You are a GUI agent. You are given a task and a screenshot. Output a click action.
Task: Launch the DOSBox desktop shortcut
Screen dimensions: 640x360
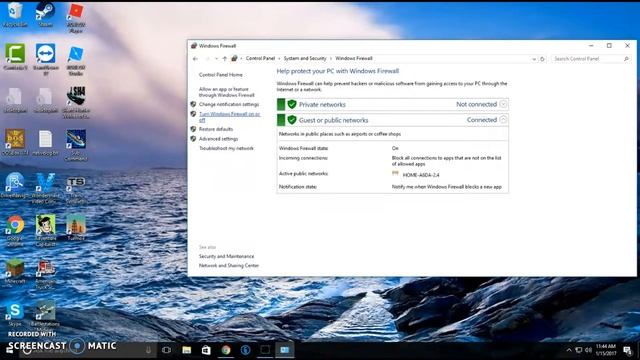click(x=15, y=143)
